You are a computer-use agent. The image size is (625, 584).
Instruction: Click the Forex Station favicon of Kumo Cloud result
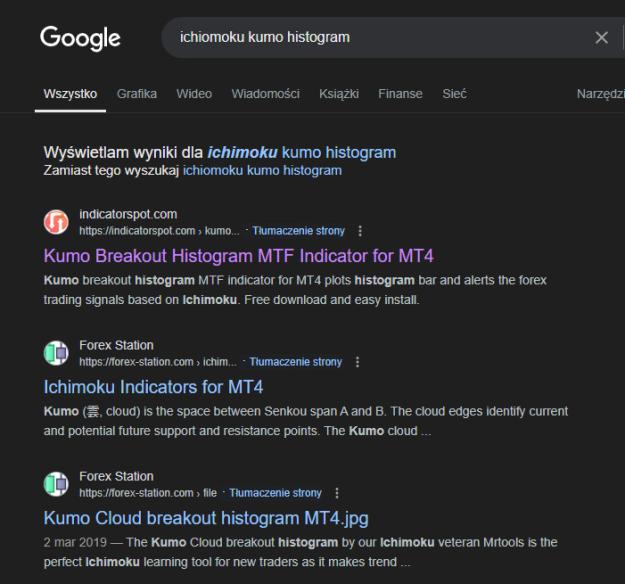[x=56, y=484]
